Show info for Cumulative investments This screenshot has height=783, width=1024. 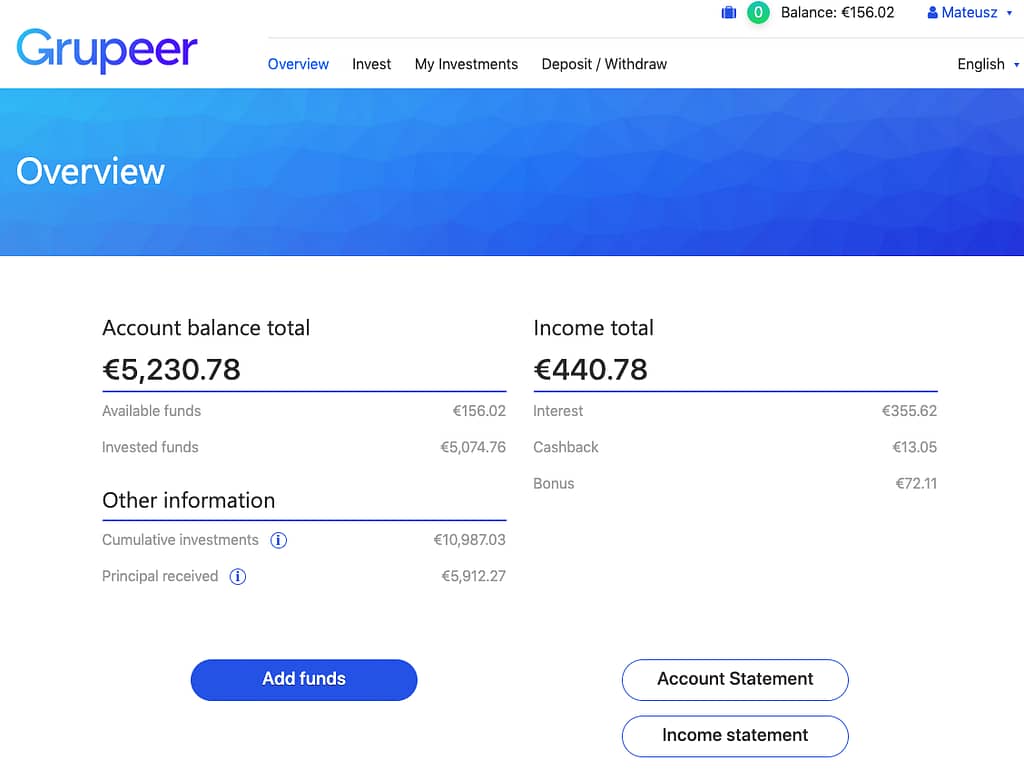pyautogui.click(x=278, y=540)
